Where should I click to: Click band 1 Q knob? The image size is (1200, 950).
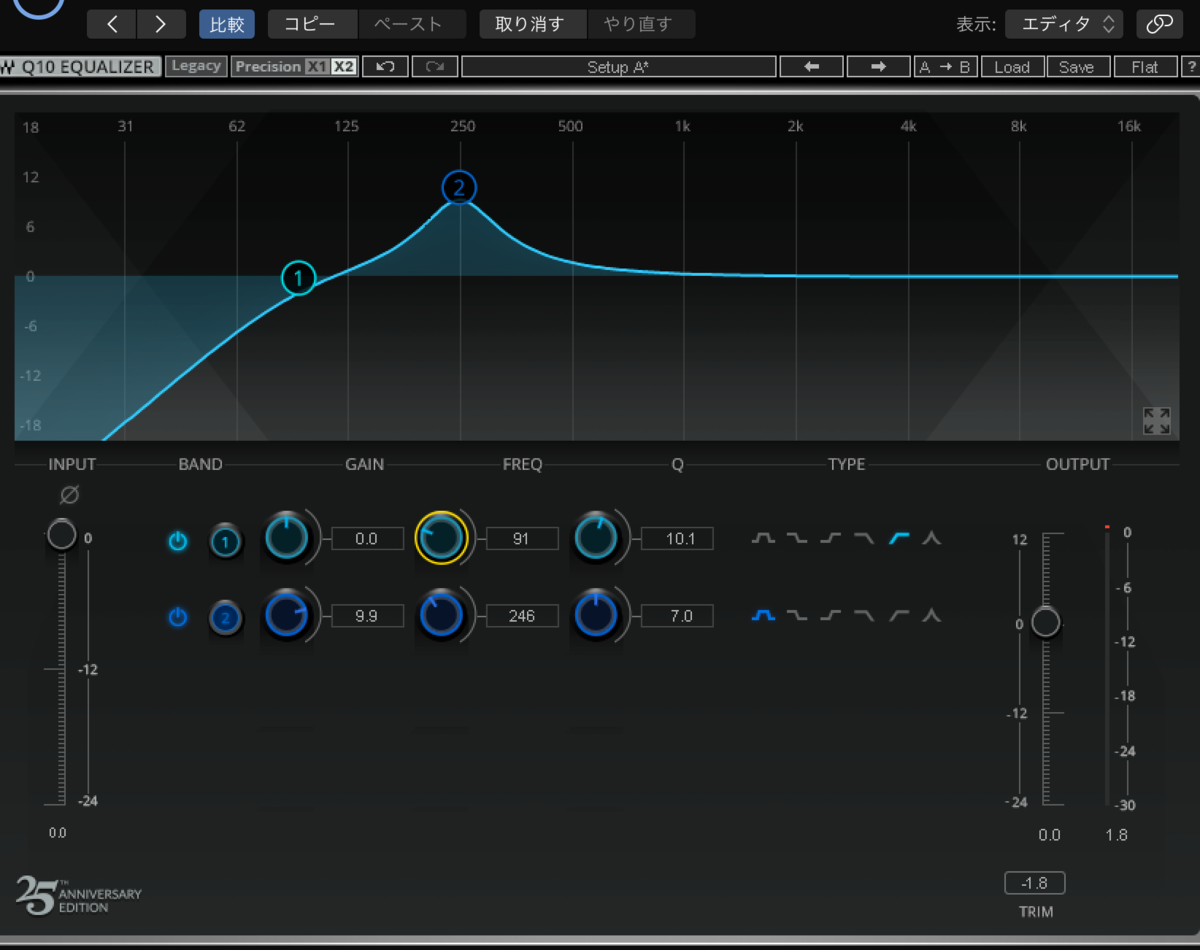click(x=596, y=538)
